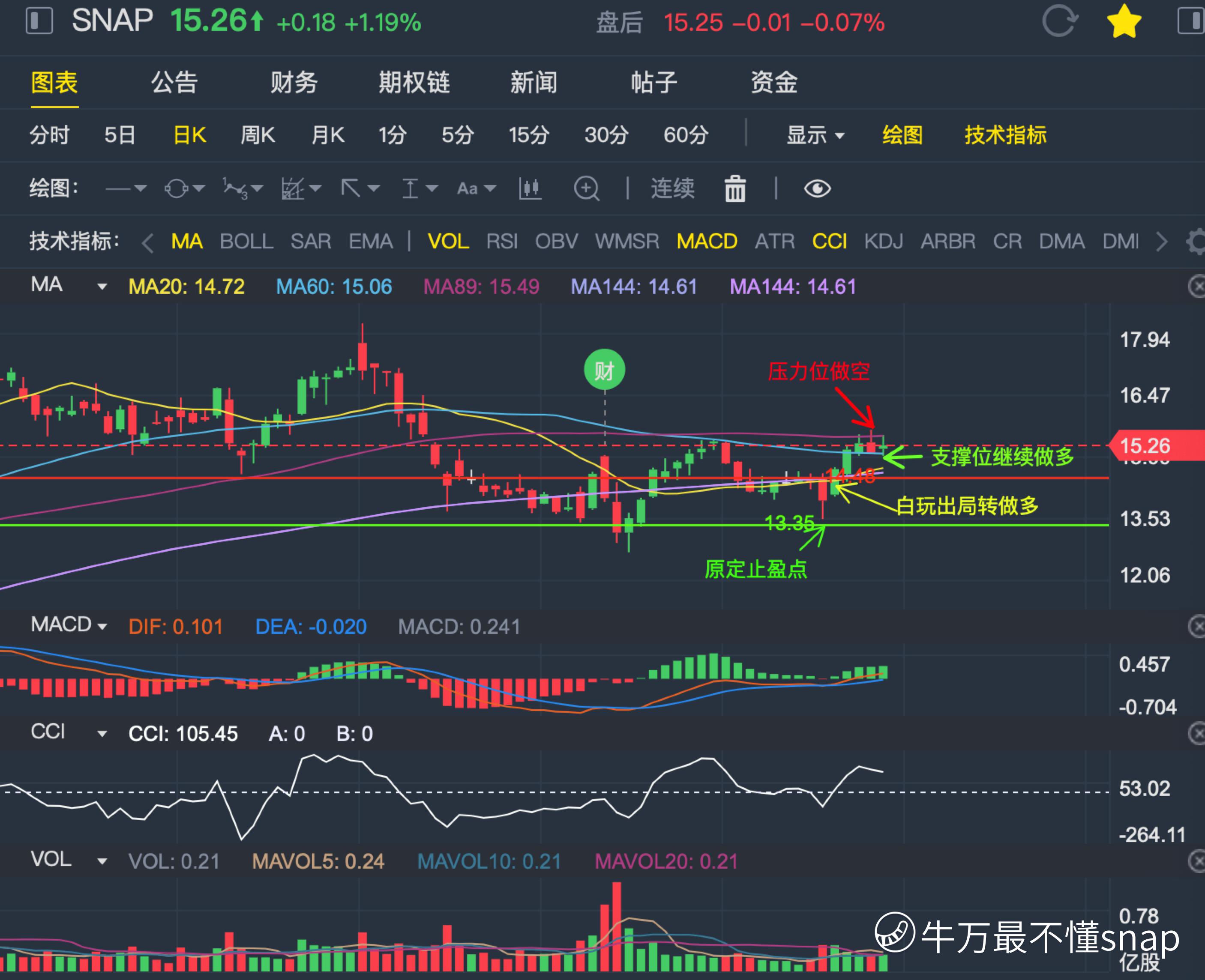Expand the arrow tool dropdown arrow
The width and height of the screenshot is (1205, 980).
373,188
